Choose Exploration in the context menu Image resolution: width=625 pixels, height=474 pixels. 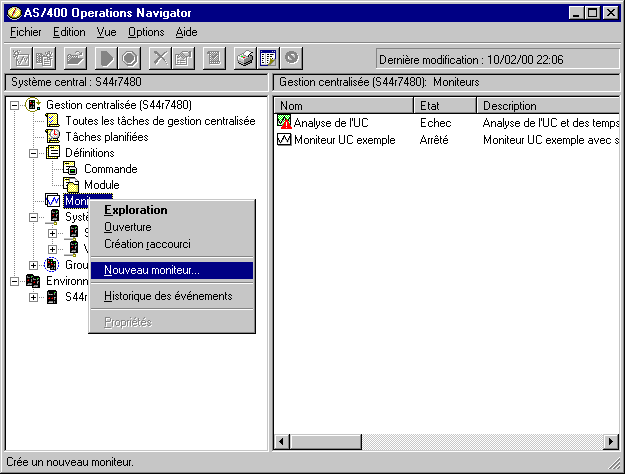point(172,210)
